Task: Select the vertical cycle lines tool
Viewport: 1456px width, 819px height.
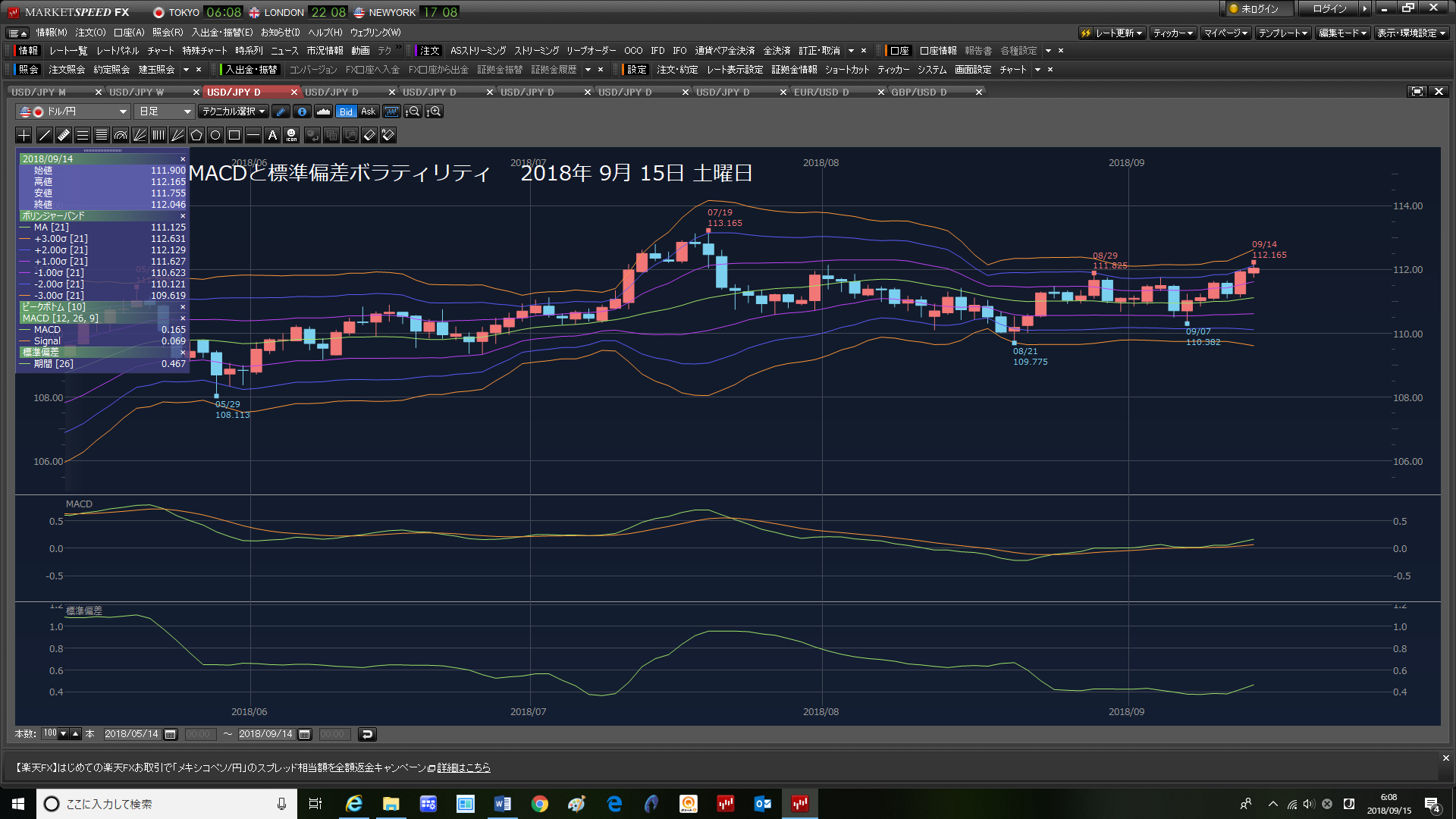Action: [x=158, y=135]
